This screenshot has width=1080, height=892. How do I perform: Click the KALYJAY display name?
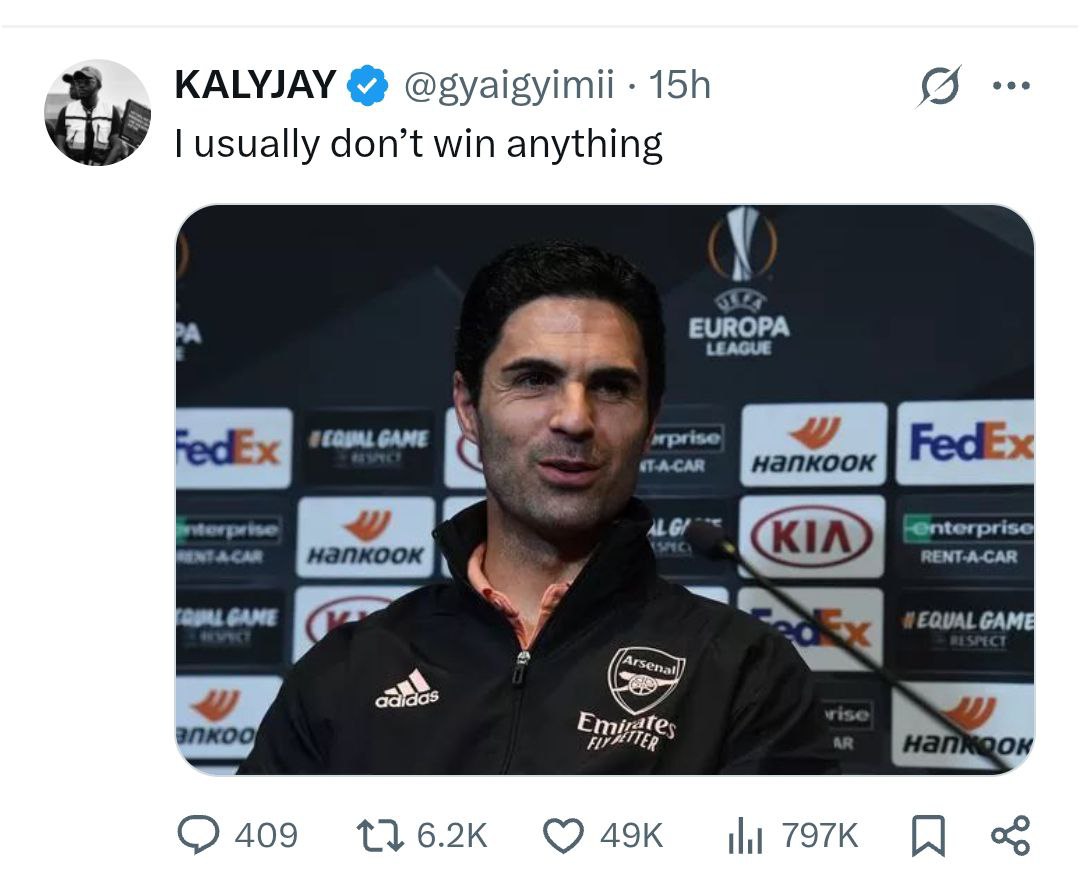255,85
